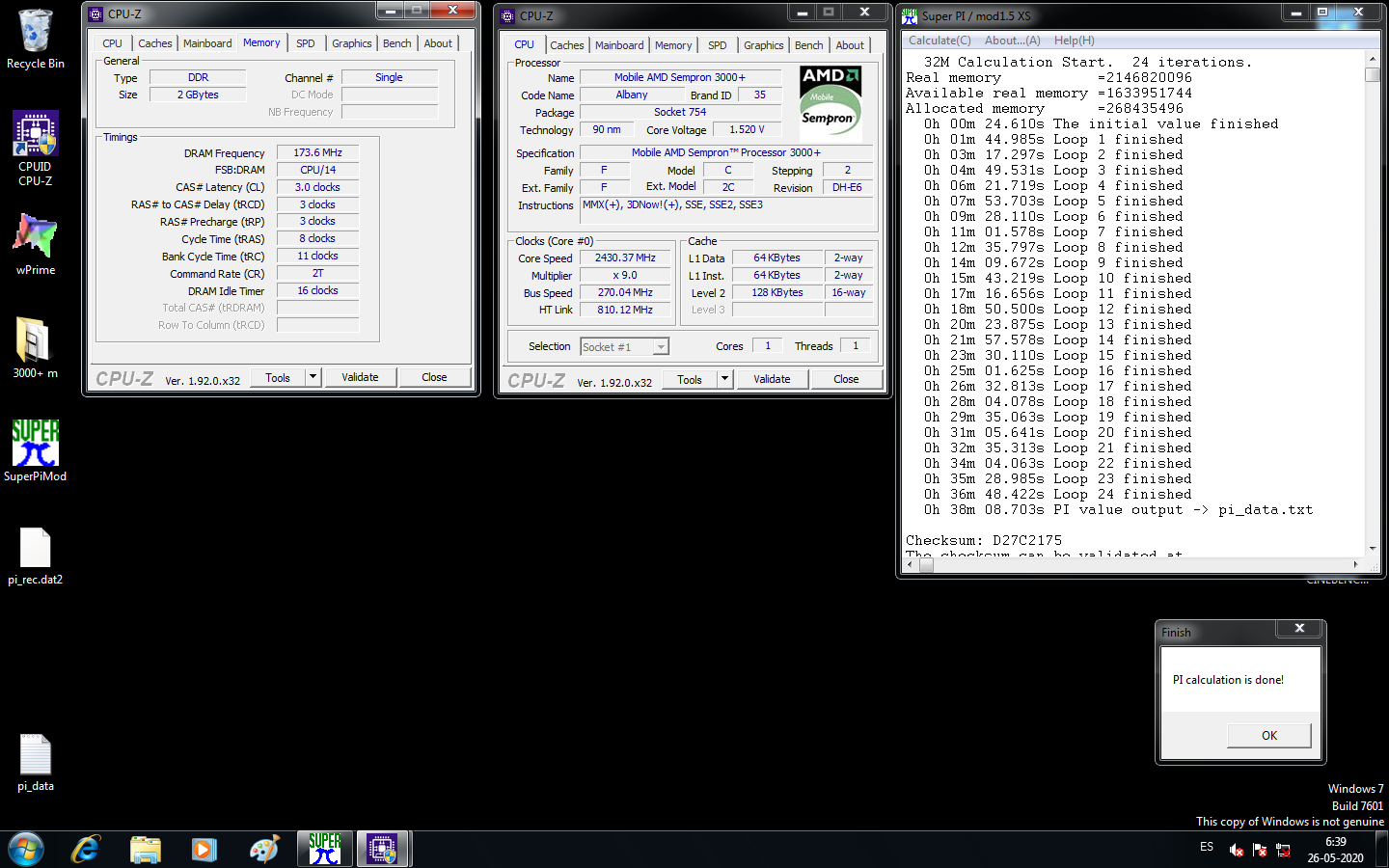Click the Super PI window title icon
The image size is (1389, 868).
[x=910, y=15]
